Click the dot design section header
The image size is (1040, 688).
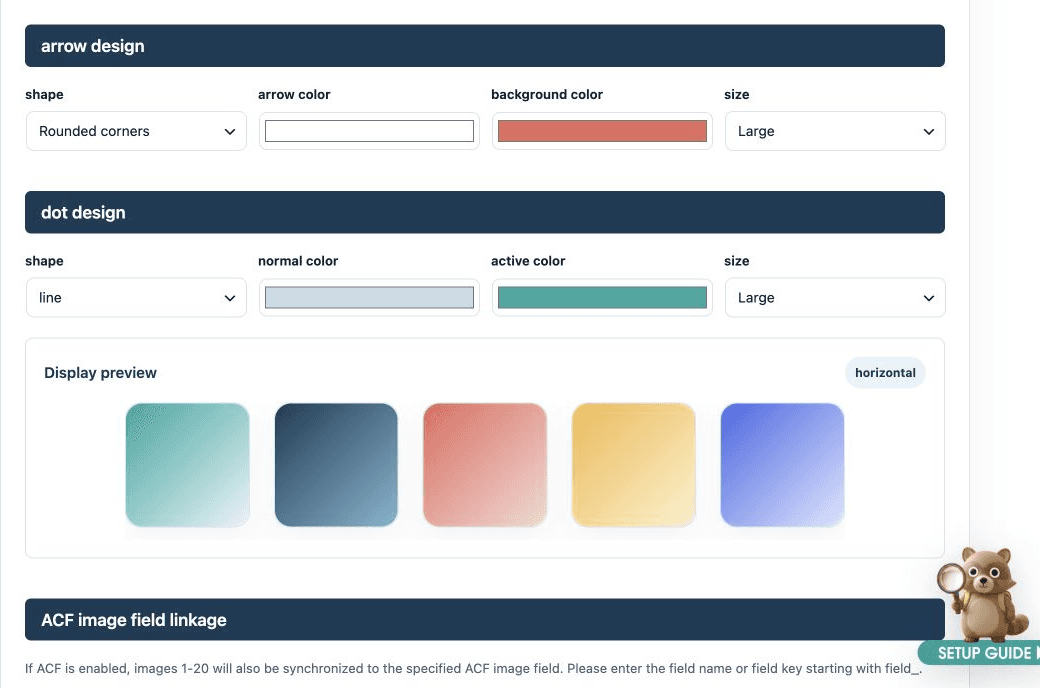tap(485, 212)
